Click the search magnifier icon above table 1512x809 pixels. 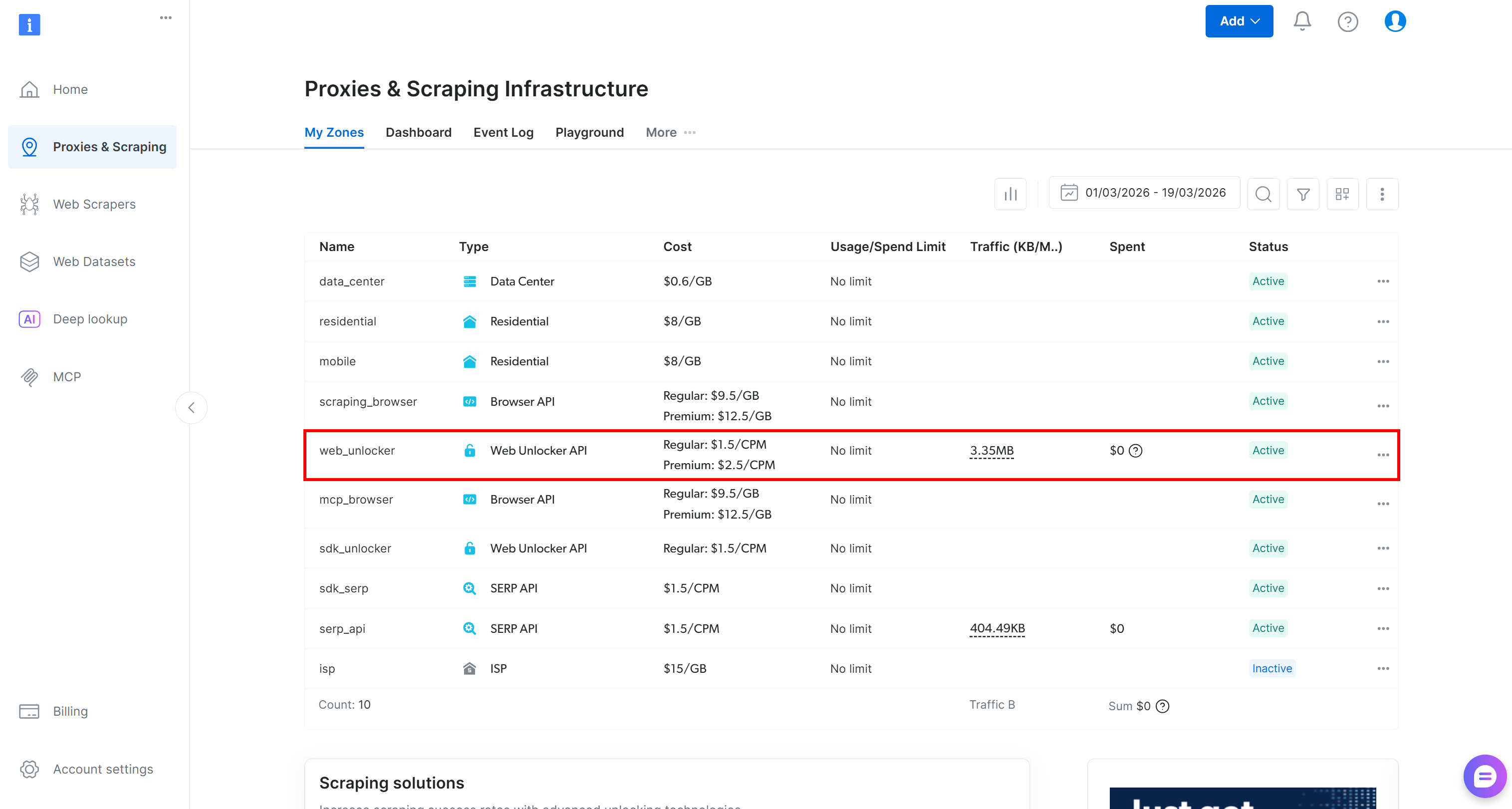1263,194
